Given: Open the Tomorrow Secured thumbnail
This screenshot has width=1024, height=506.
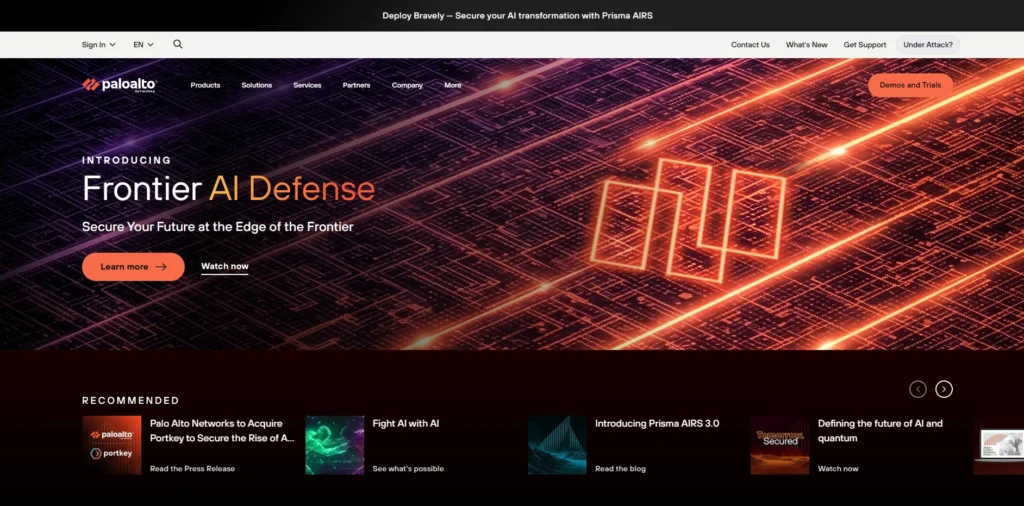Looking at the screenshot, I should tap(780, 445).
